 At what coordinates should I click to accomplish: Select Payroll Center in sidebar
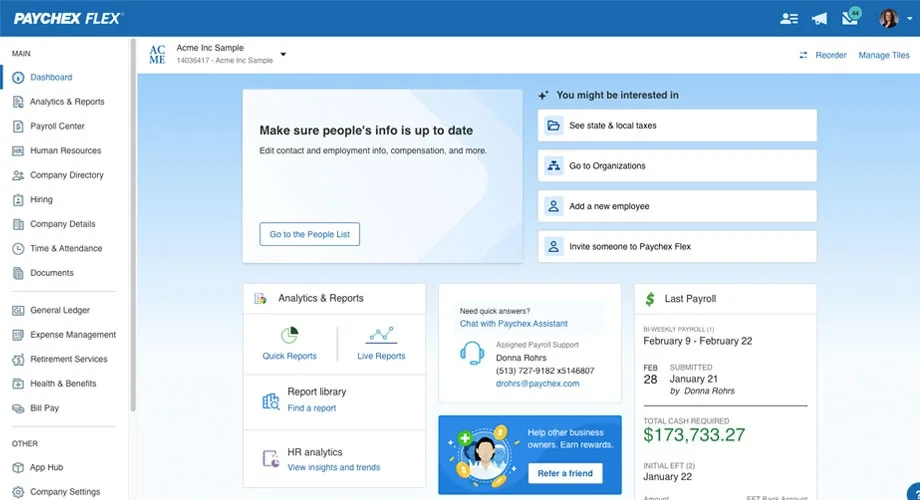(58, 126)
